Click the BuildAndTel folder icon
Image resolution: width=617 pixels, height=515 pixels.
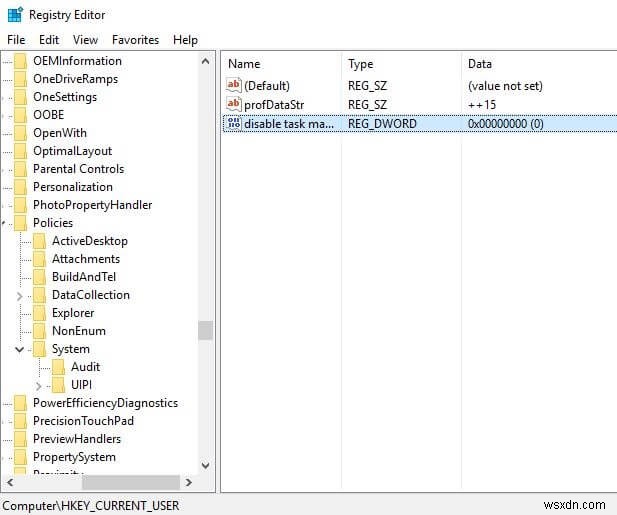tap(39, 277)
